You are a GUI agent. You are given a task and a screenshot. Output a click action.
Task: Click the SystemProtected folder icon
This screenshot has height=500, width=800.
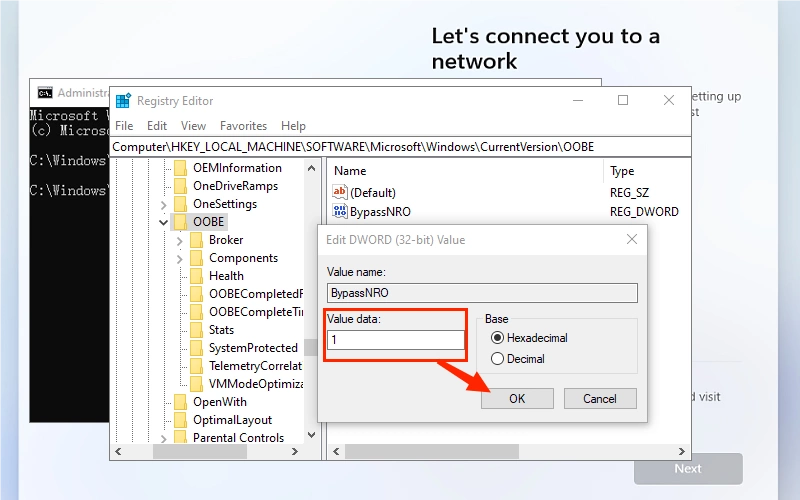point(196,348)
